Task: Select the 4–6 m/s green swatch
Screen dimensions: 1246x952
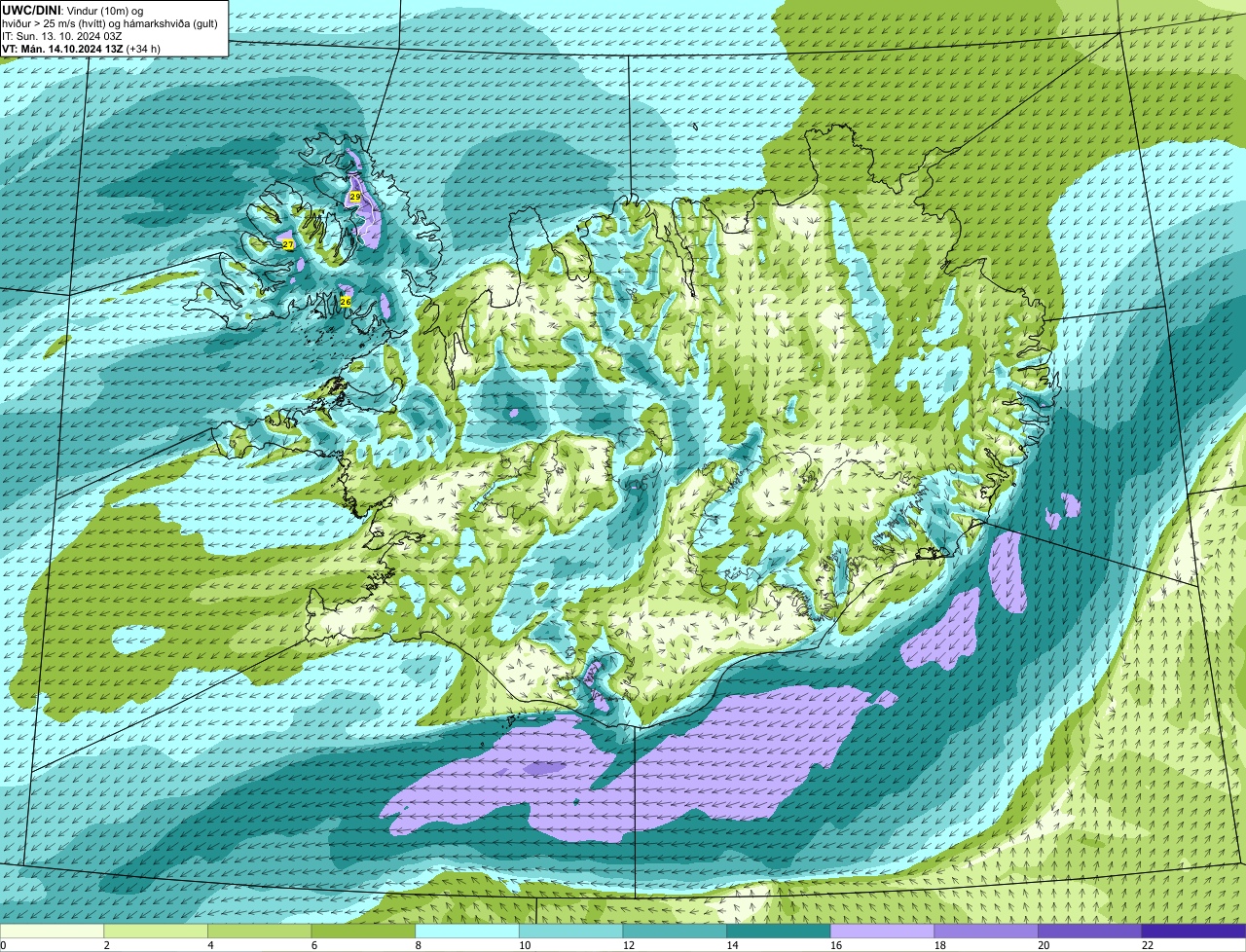Action: [261, 932]
